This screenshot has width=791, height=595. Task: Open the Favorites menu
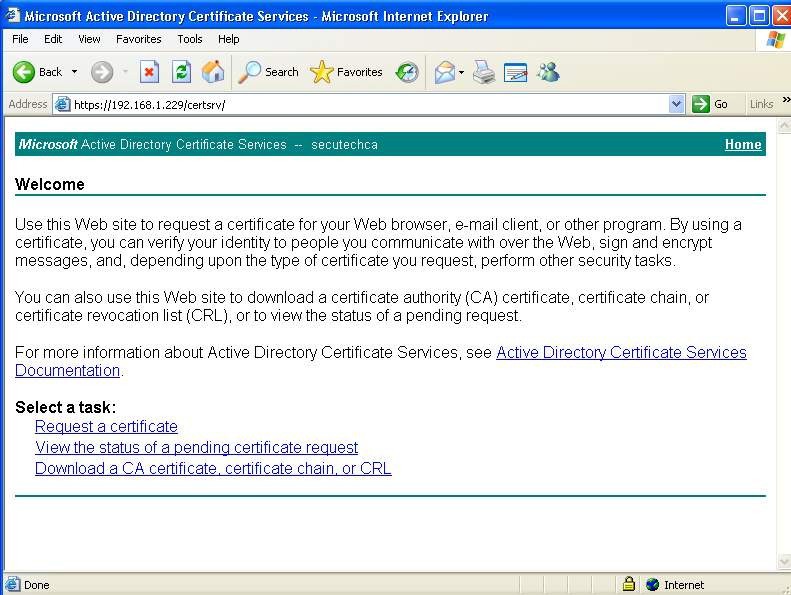coord(139,39)
